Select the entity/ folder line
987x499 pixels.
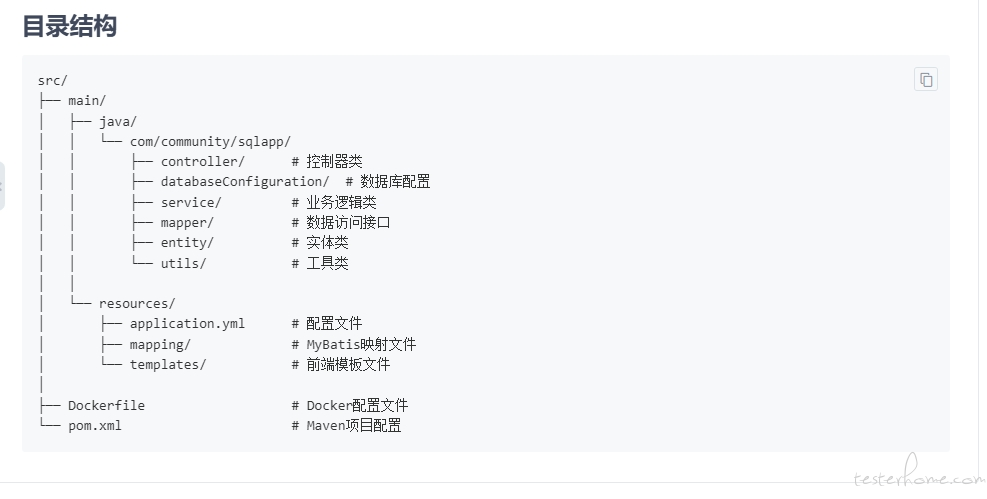pos(187,243)
